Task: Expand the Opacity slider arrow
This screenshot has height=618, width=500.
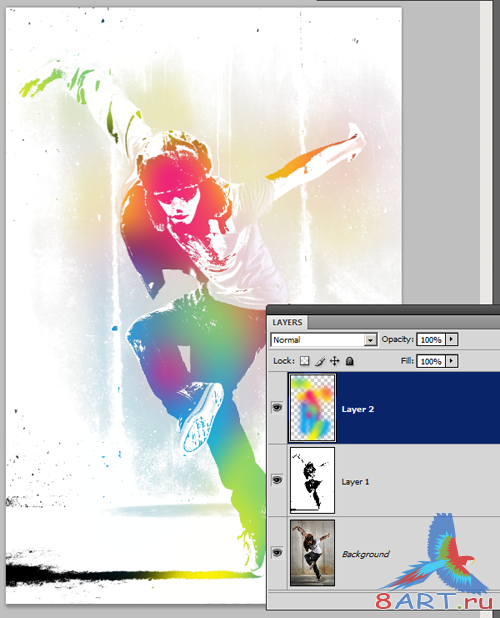Action: click(x=452, y=339)
